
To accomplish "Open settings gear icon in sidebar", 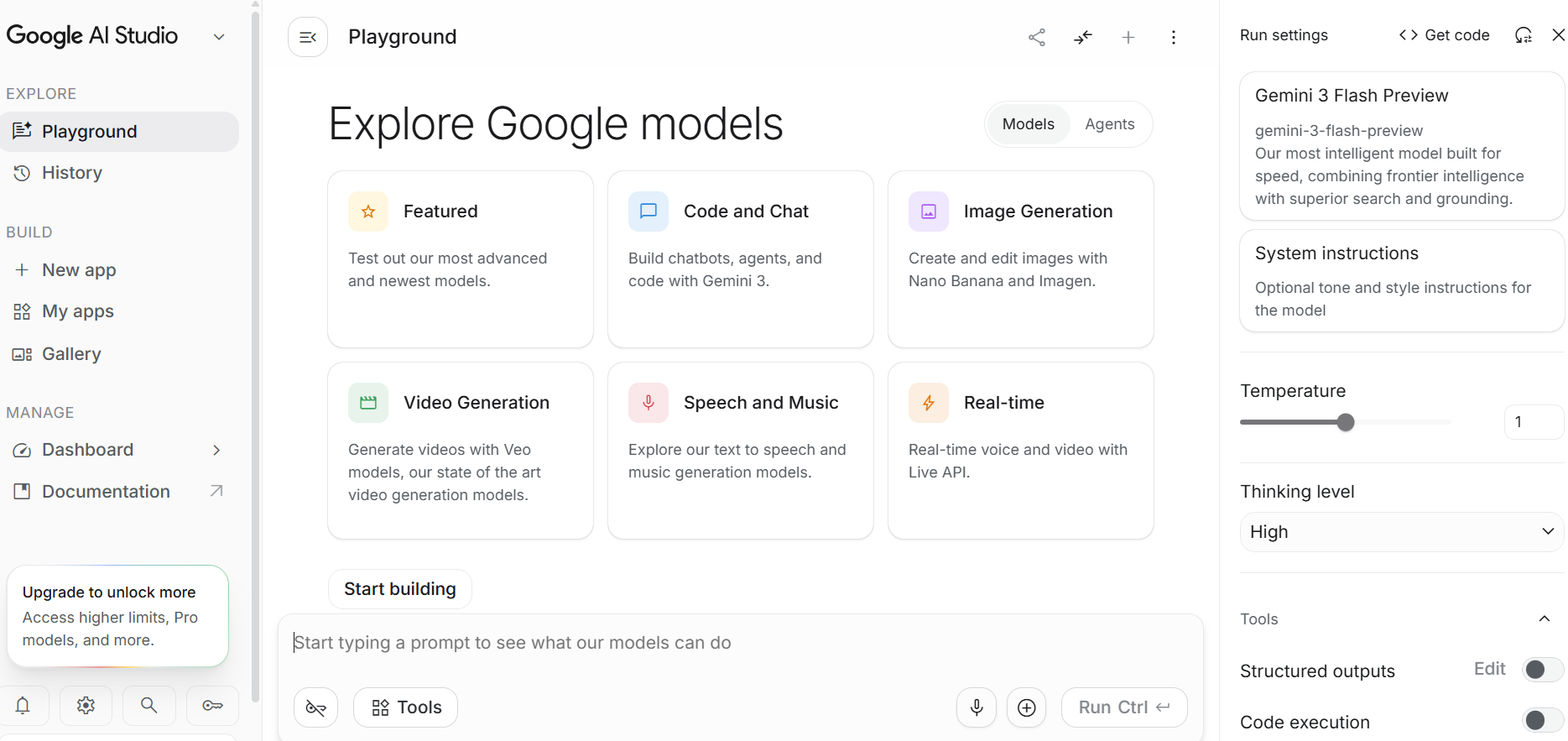I will (x=86, y=706).
